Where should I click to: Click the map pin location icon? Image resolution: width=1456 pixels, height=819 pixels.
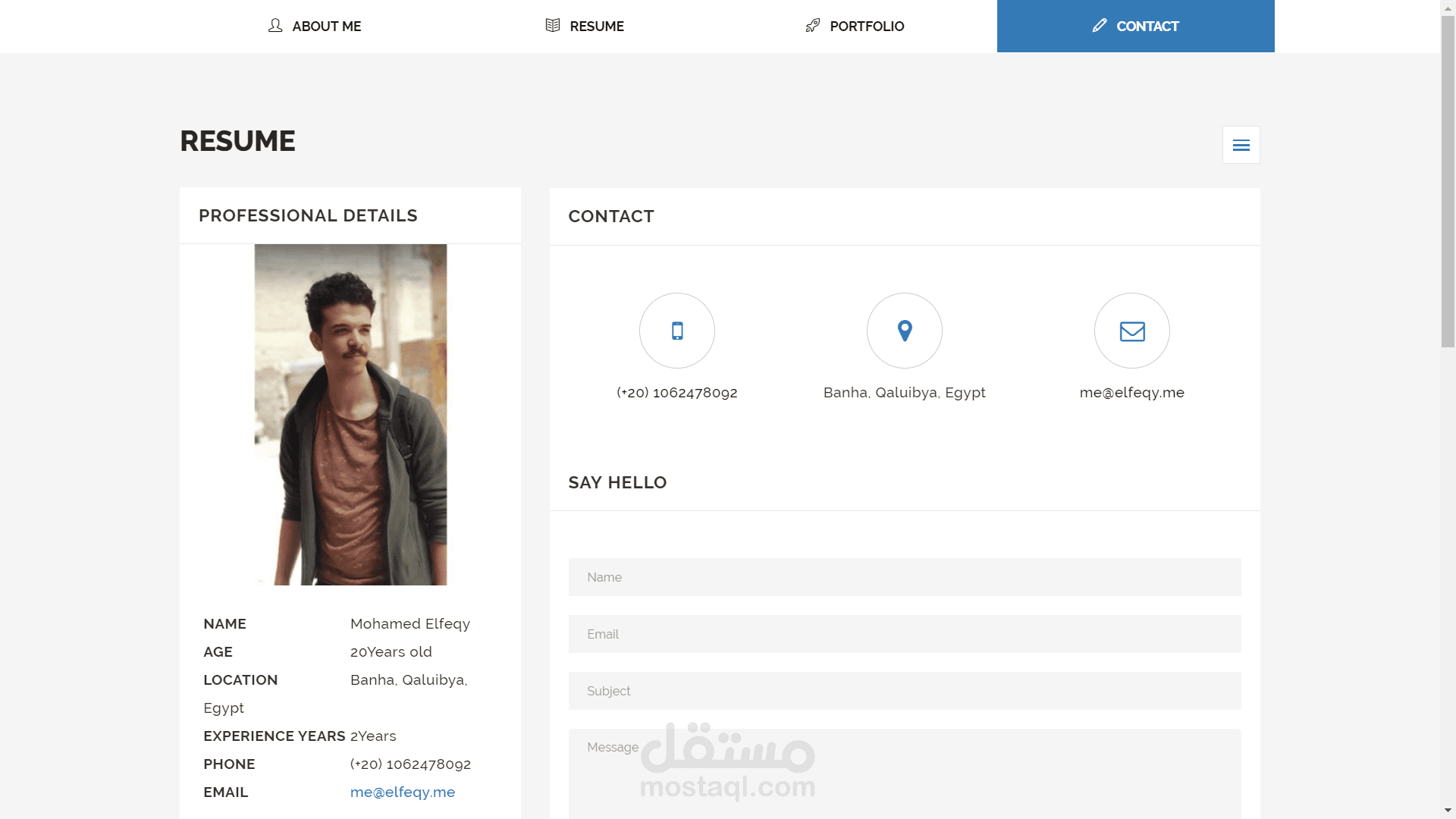pos(905,331)
